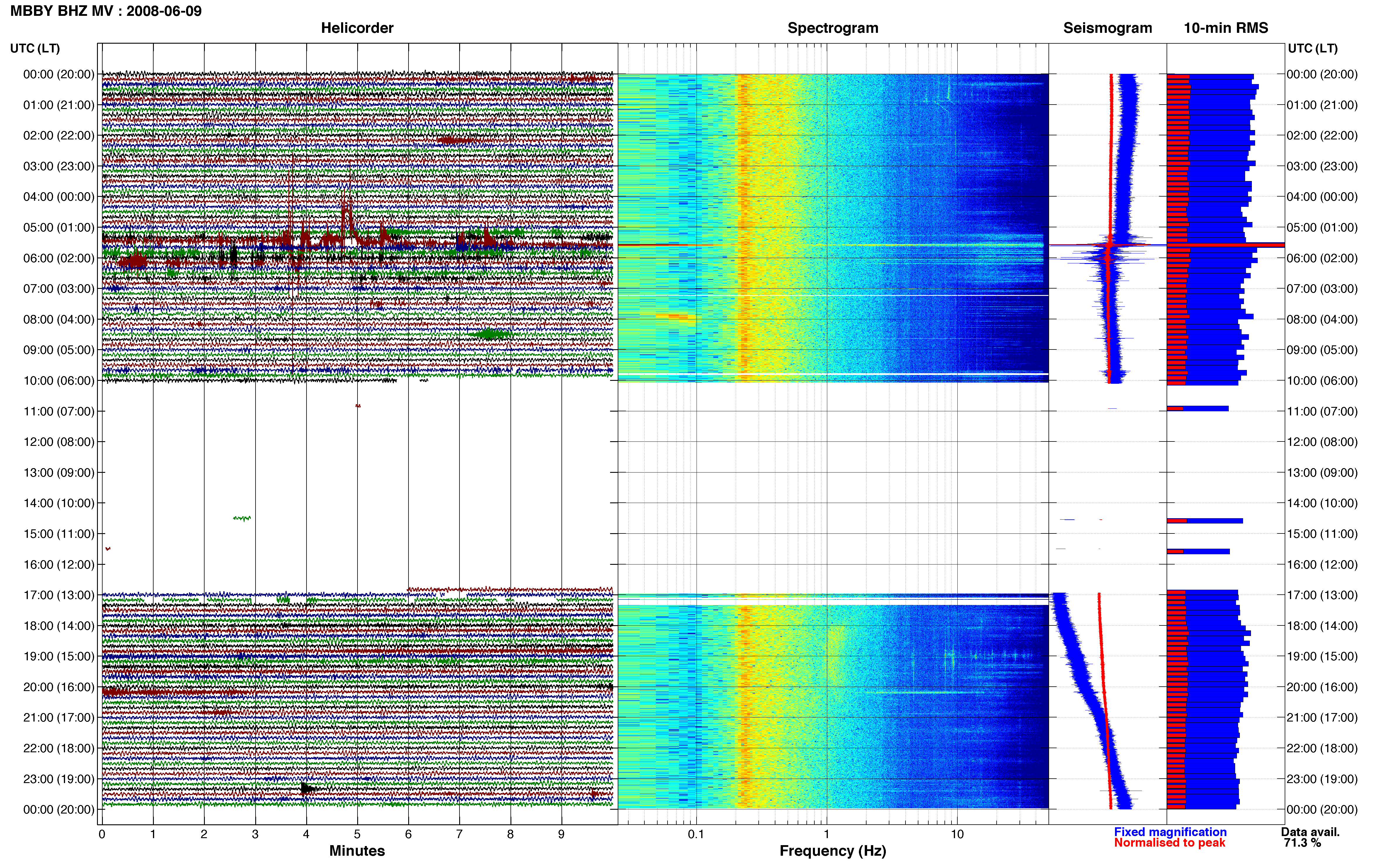Click the isolated RMS bar near 11:00
1389x868 pixels.
pos(1197,409)
